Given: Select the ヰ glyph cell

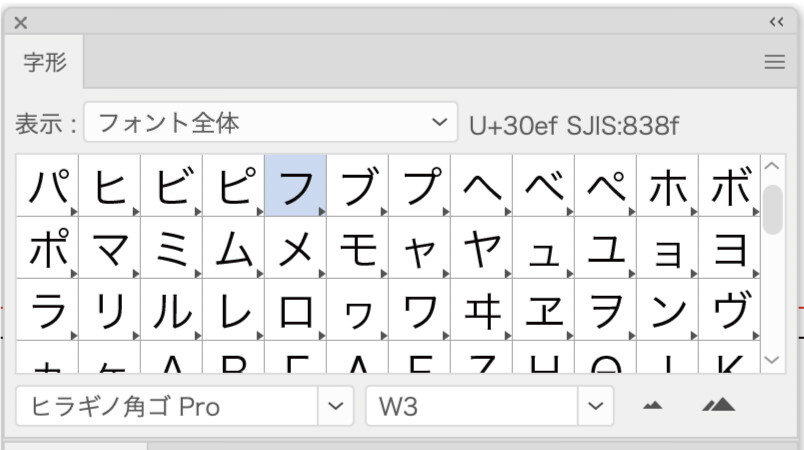Looking at the screenshot, I should [481, 309].
